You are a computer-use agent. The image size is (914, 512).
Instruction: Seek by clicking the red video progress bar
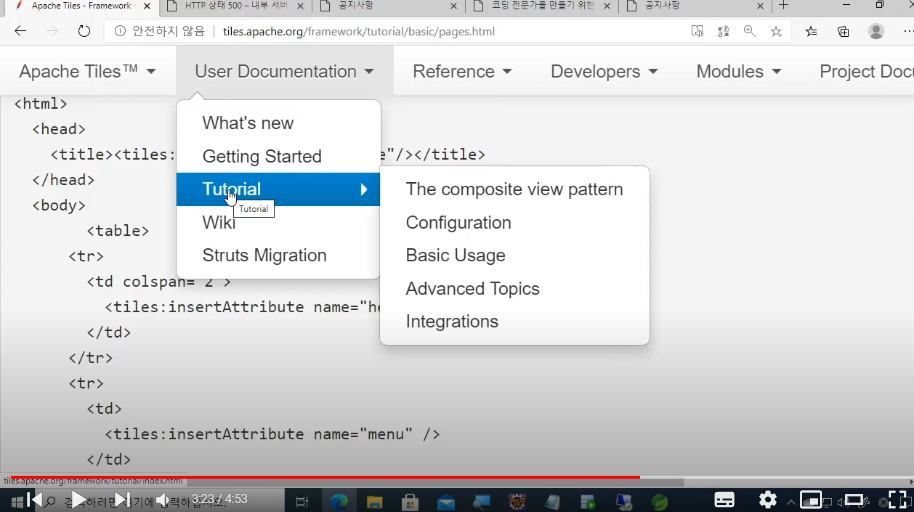(x=325, y=477)
